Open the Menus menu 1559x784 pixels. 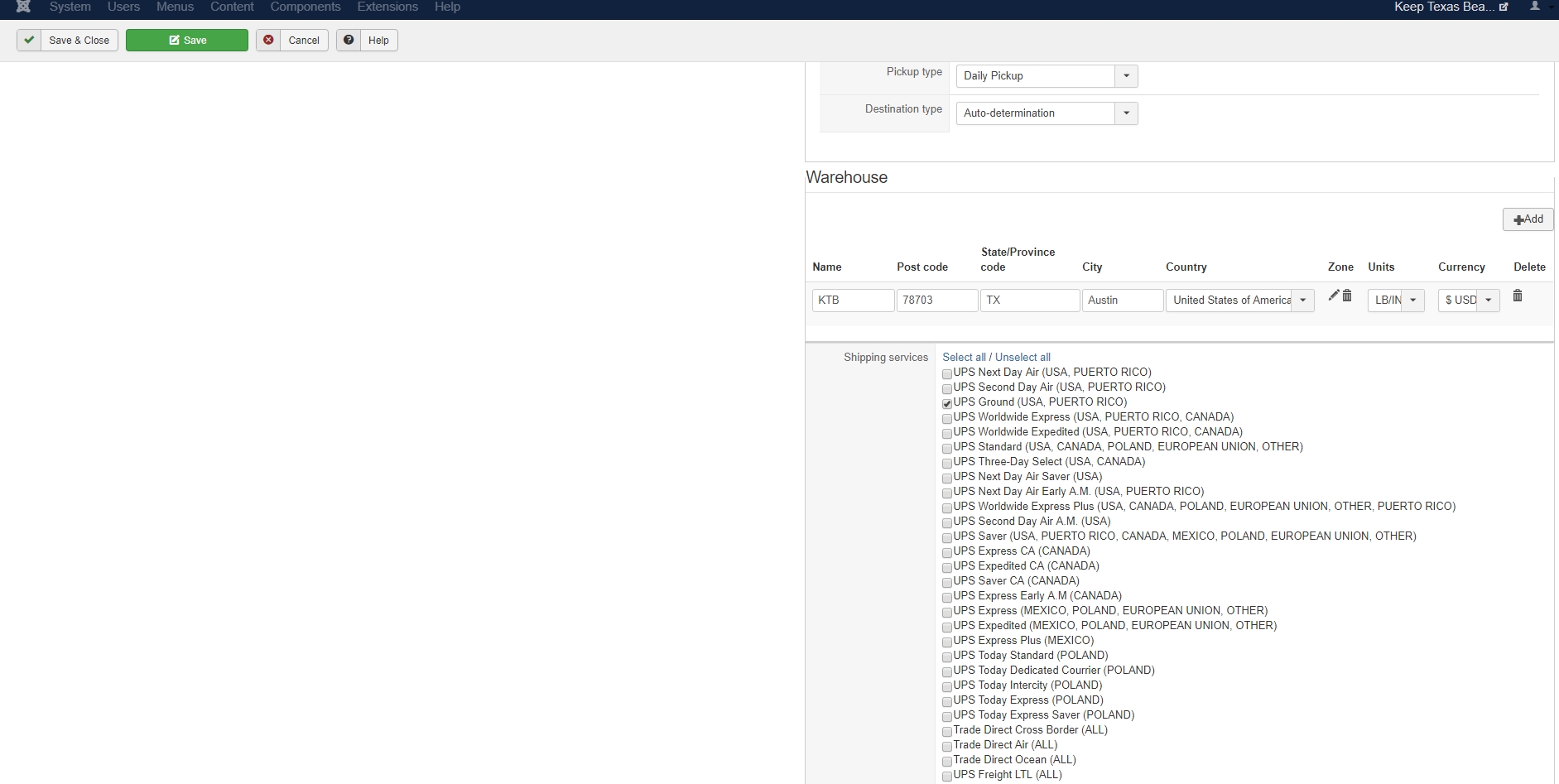[x=175, y=7]
